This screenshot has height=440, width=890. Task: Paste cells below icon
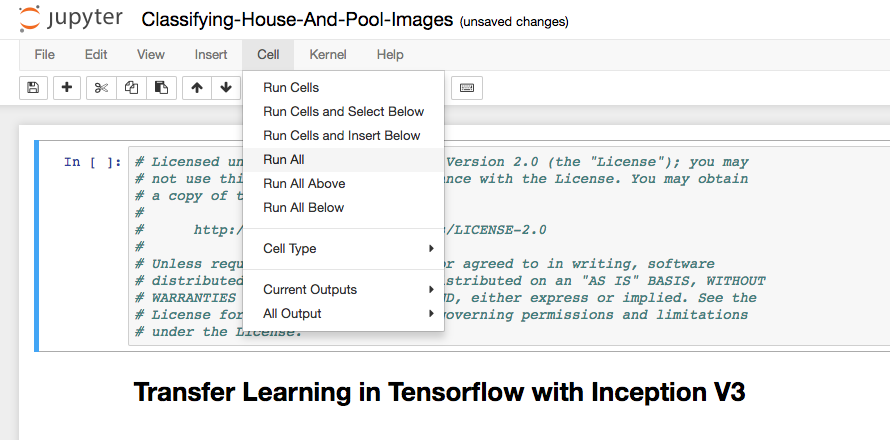click(x=161, y=88)
